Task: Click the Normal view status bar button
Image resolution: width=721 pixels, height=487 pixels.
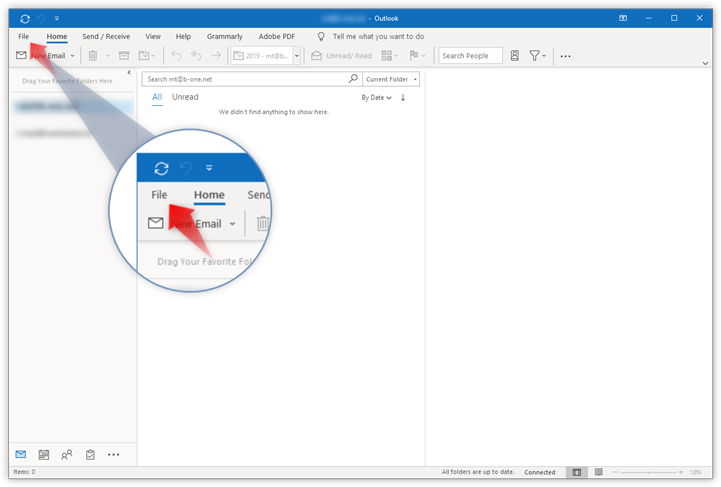Action: (577, 472)
